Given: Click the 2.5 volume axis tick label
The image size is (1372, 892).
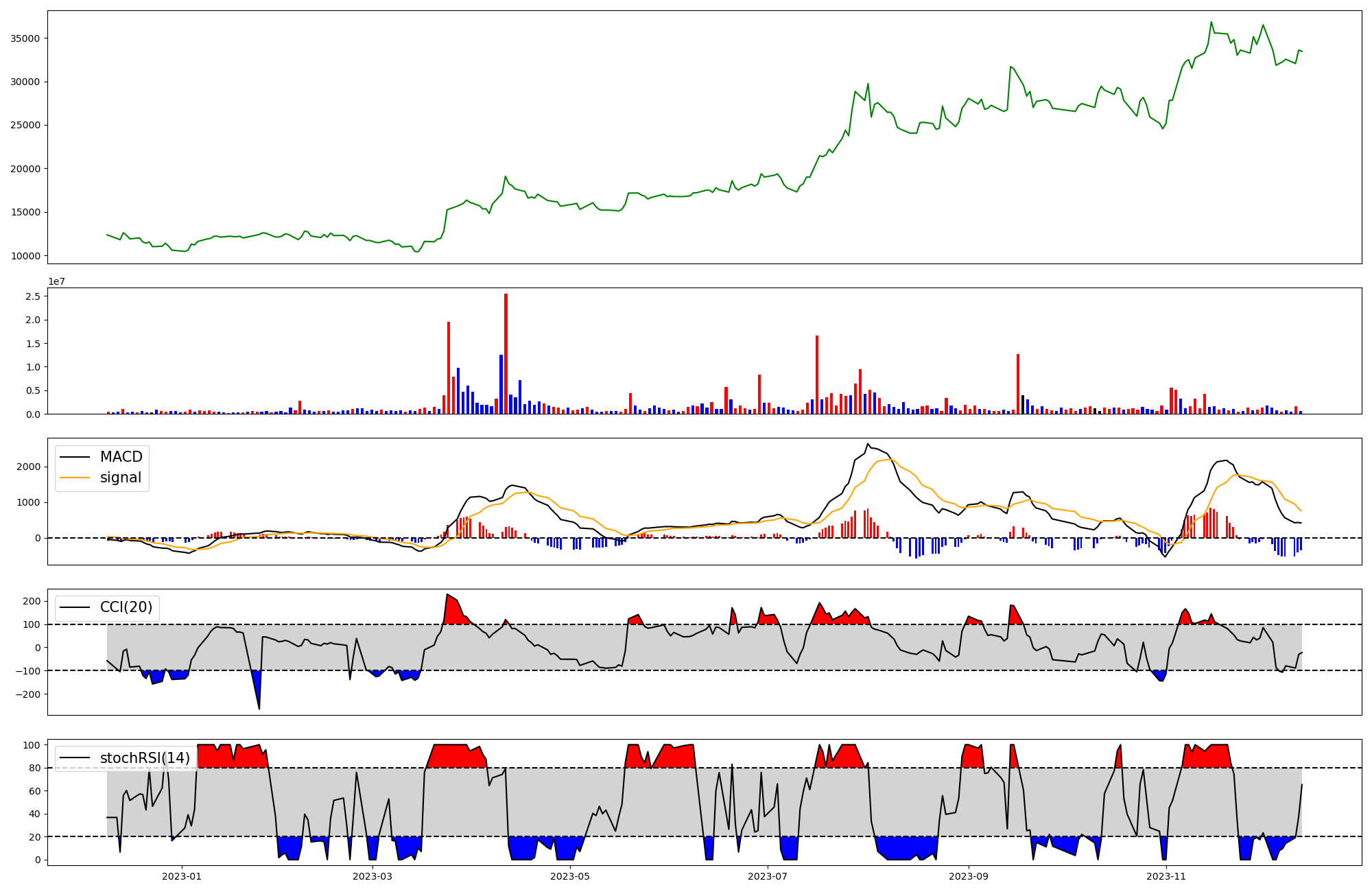Looking at the screenshot, I should [x=32, y=296].
